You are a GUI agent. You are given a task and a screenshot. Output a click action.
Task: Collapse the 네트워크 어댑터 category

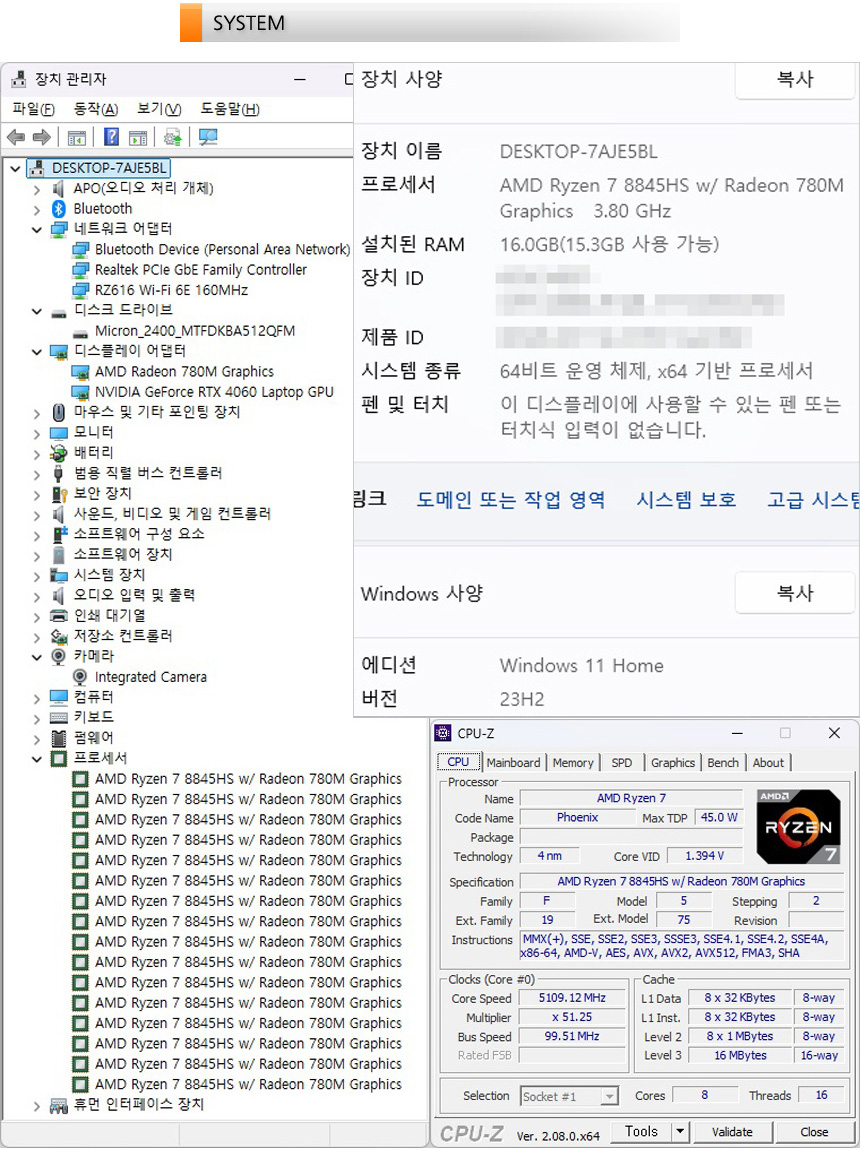click(37, 230)
